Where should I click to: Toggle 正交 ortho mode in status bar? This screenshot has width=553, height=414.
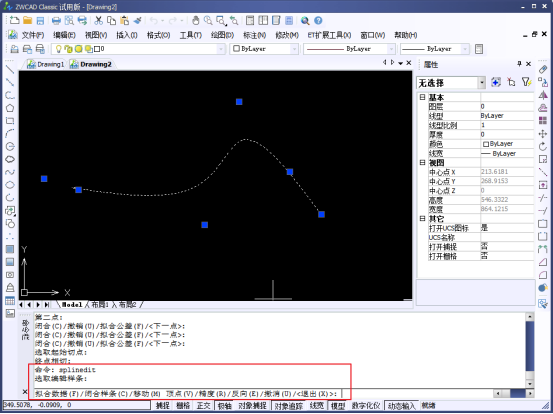(203, 406)
